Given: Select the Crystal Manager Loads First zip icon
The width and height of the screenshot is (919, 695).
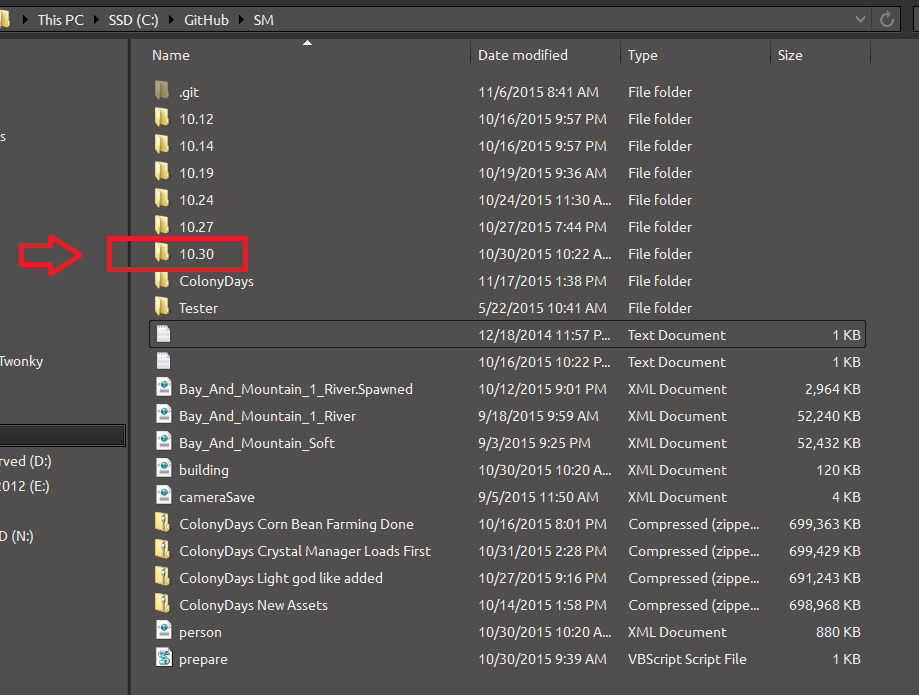Looking at the screenshot, I should pyautogui.click(x=162, y=549).
